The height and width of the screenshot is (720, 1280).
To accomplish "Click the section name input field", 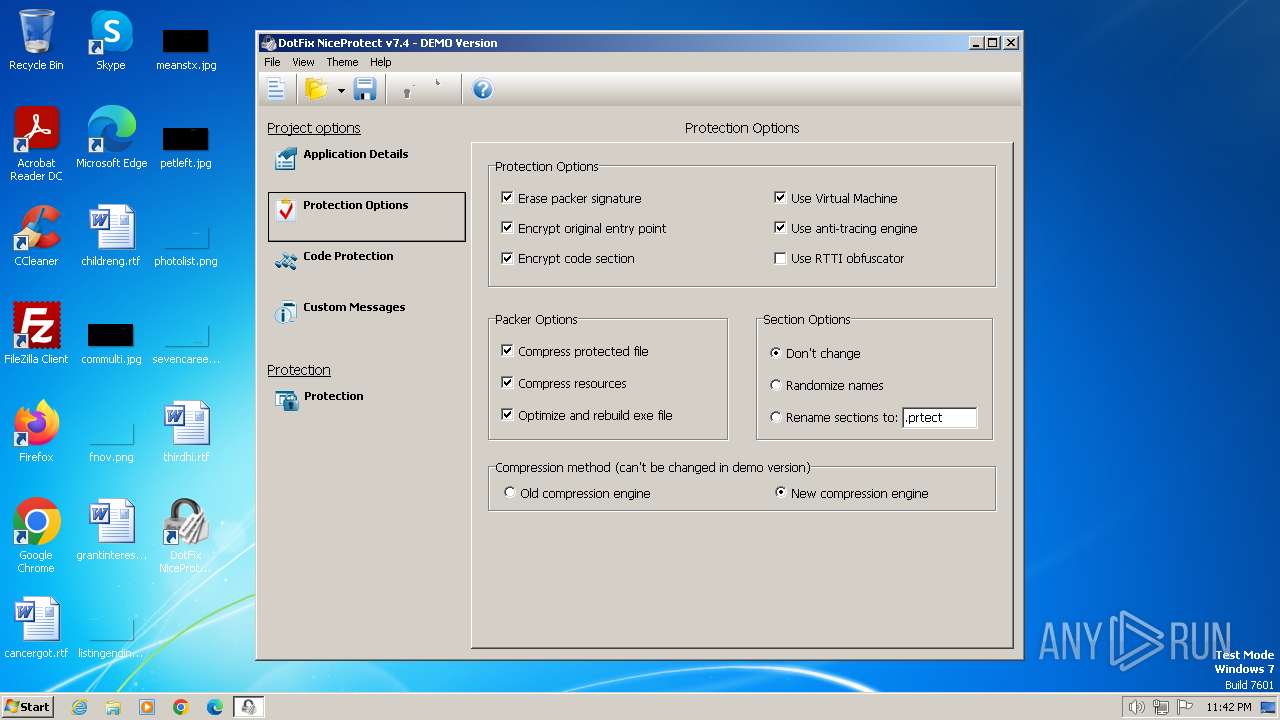I will 939,418.
